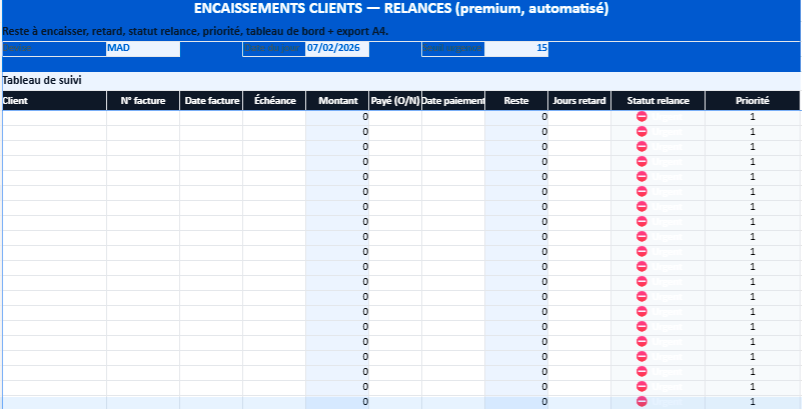Click the Montant column header

point(337,101)
